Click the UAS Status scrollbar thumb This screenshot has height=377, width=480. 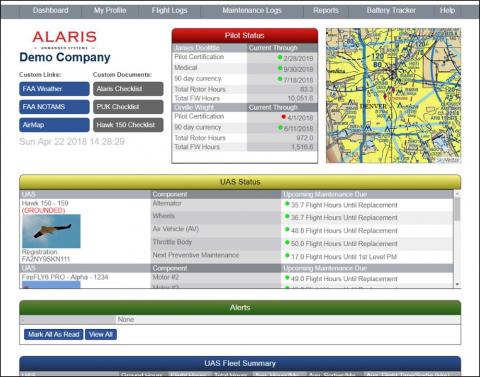457,209
